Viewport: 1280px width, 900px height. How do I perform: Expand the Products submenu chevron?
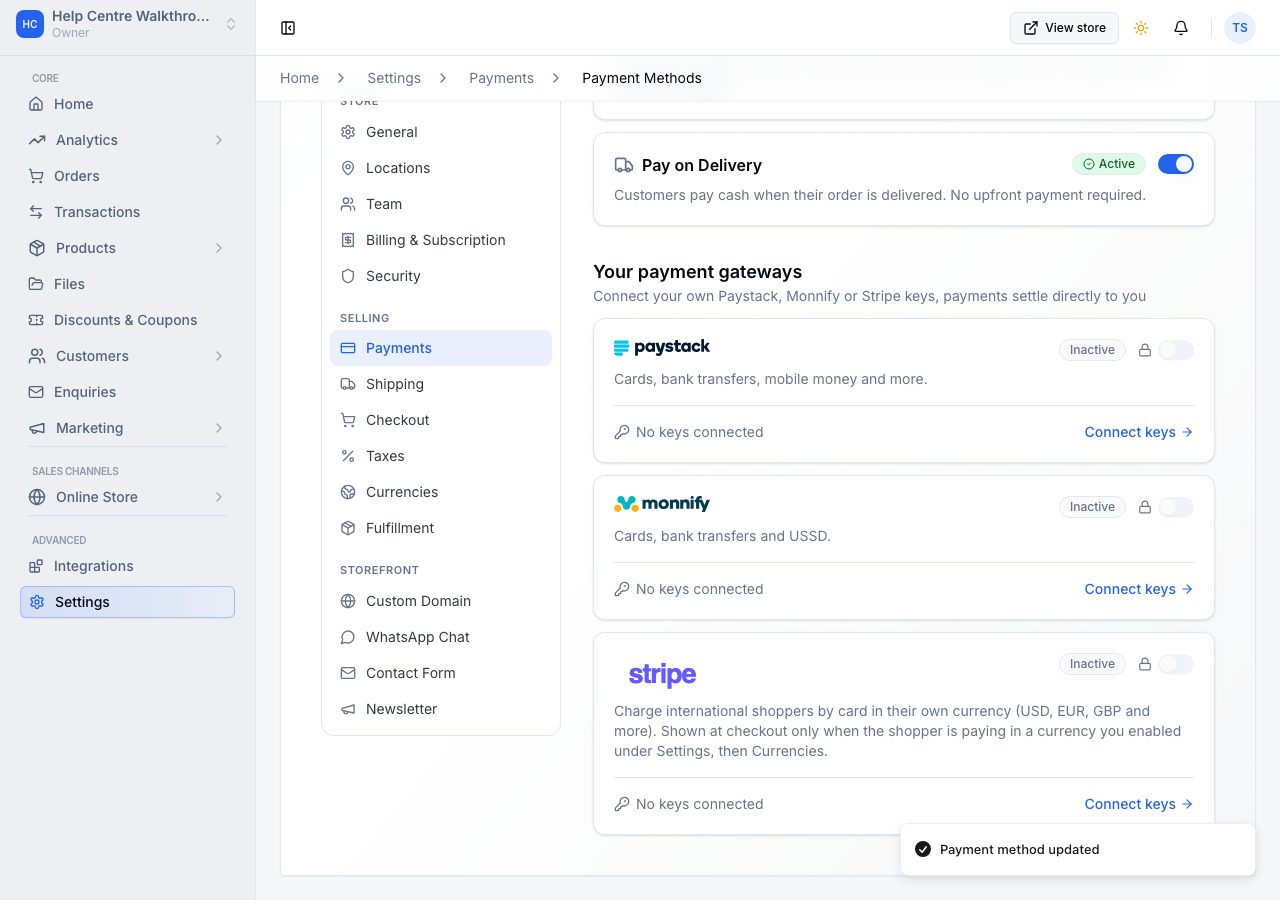(219, 248)
